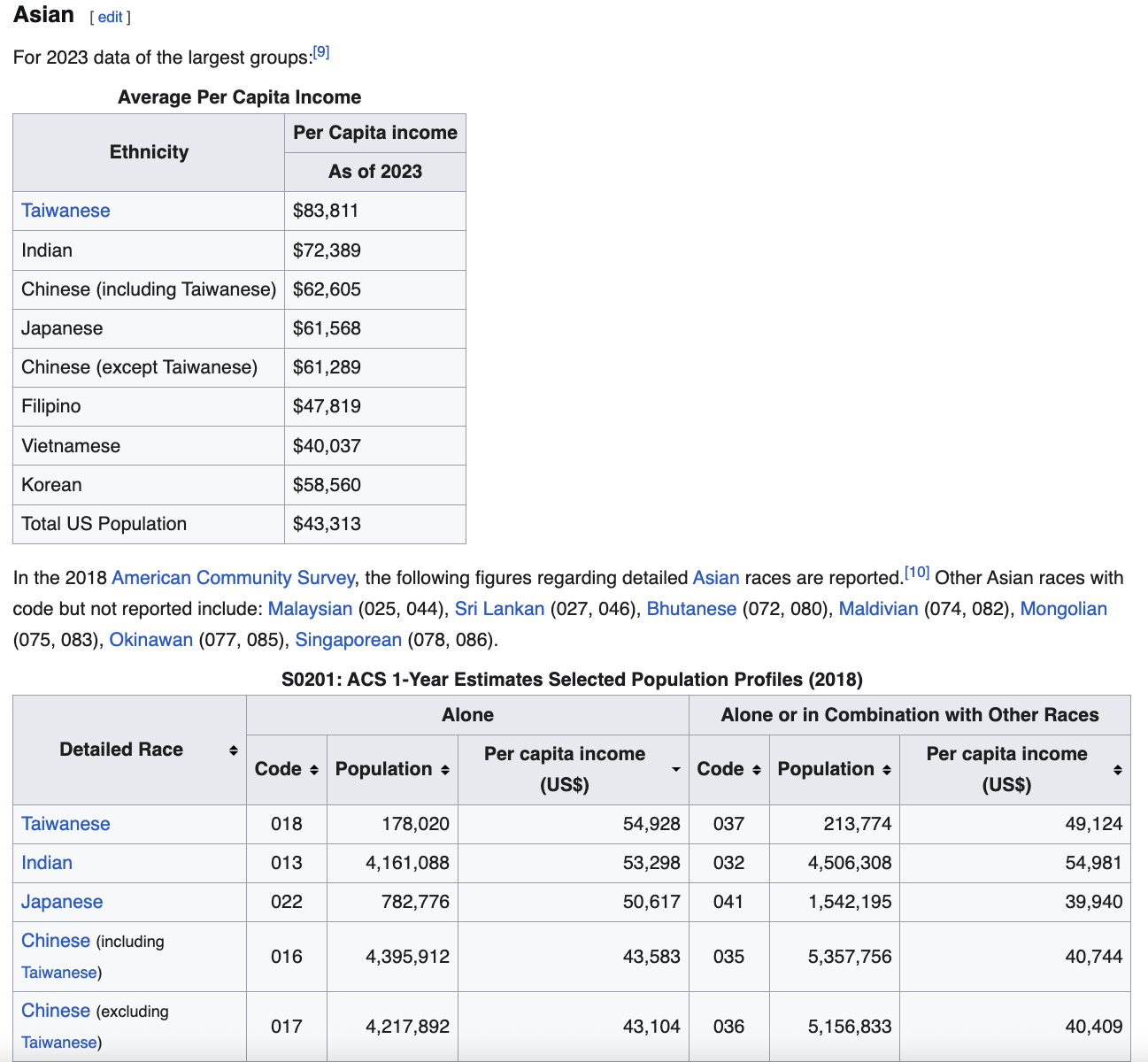The height and width of the screenshot is (1062, 1148).
Task: Select the $43,313 income value
Action: (x=327, y=524)
